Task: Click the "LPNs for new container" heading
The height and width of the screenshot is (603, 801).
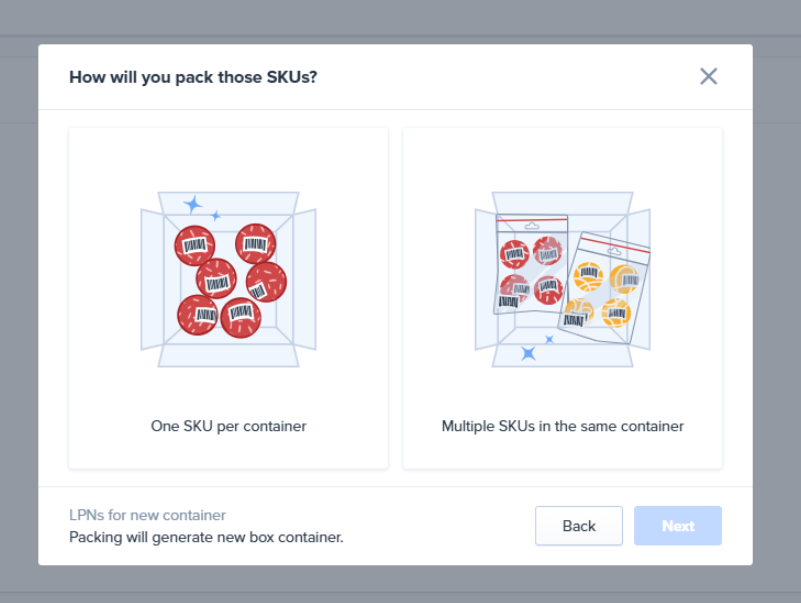Action: point(147,515)
